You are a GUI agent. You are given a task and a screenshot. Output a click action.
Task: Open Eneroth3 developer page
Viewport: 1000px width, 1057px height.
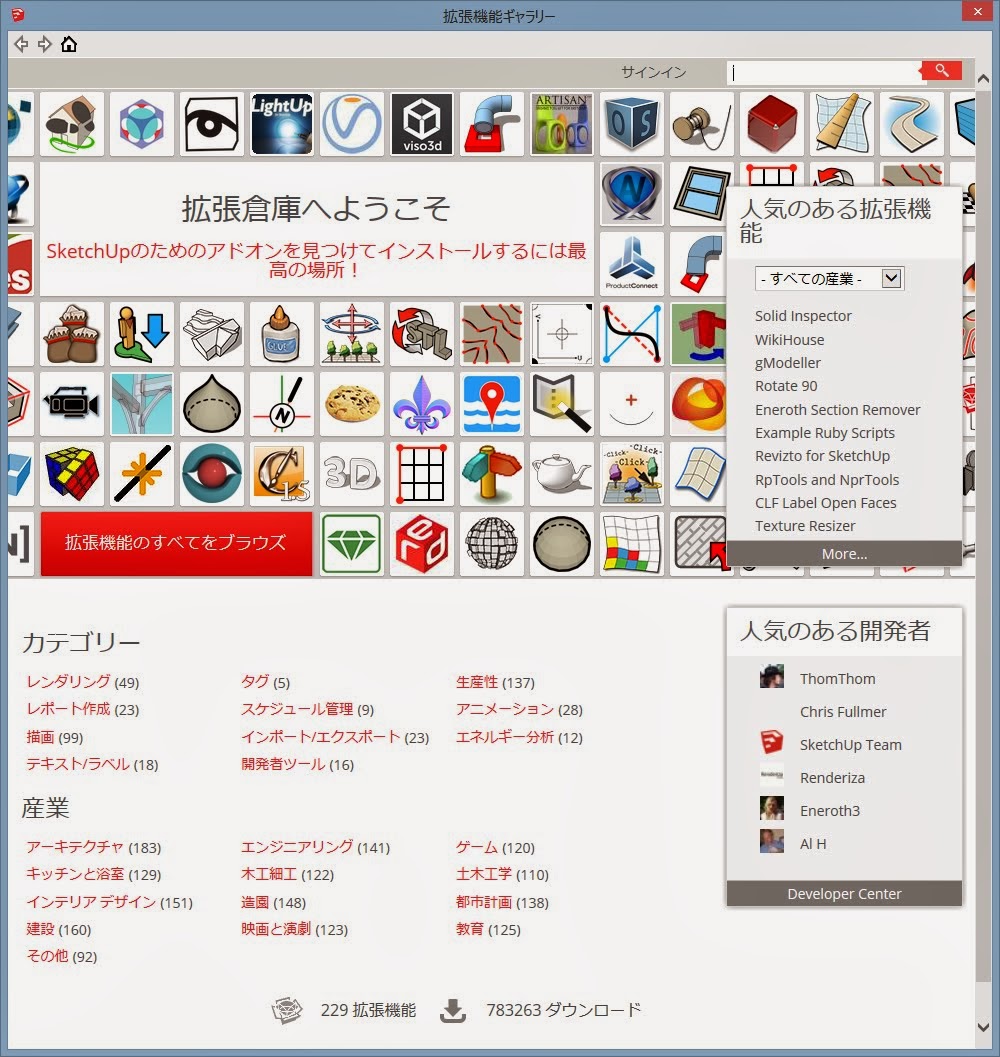[829, 811]
